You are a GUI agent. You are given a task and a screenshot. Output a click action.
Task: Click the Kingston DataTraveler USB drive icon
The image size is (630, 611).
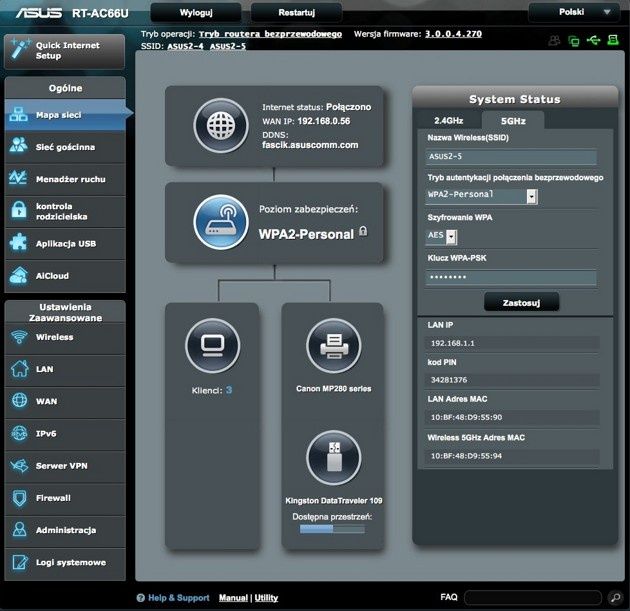(x=333, y=458)
